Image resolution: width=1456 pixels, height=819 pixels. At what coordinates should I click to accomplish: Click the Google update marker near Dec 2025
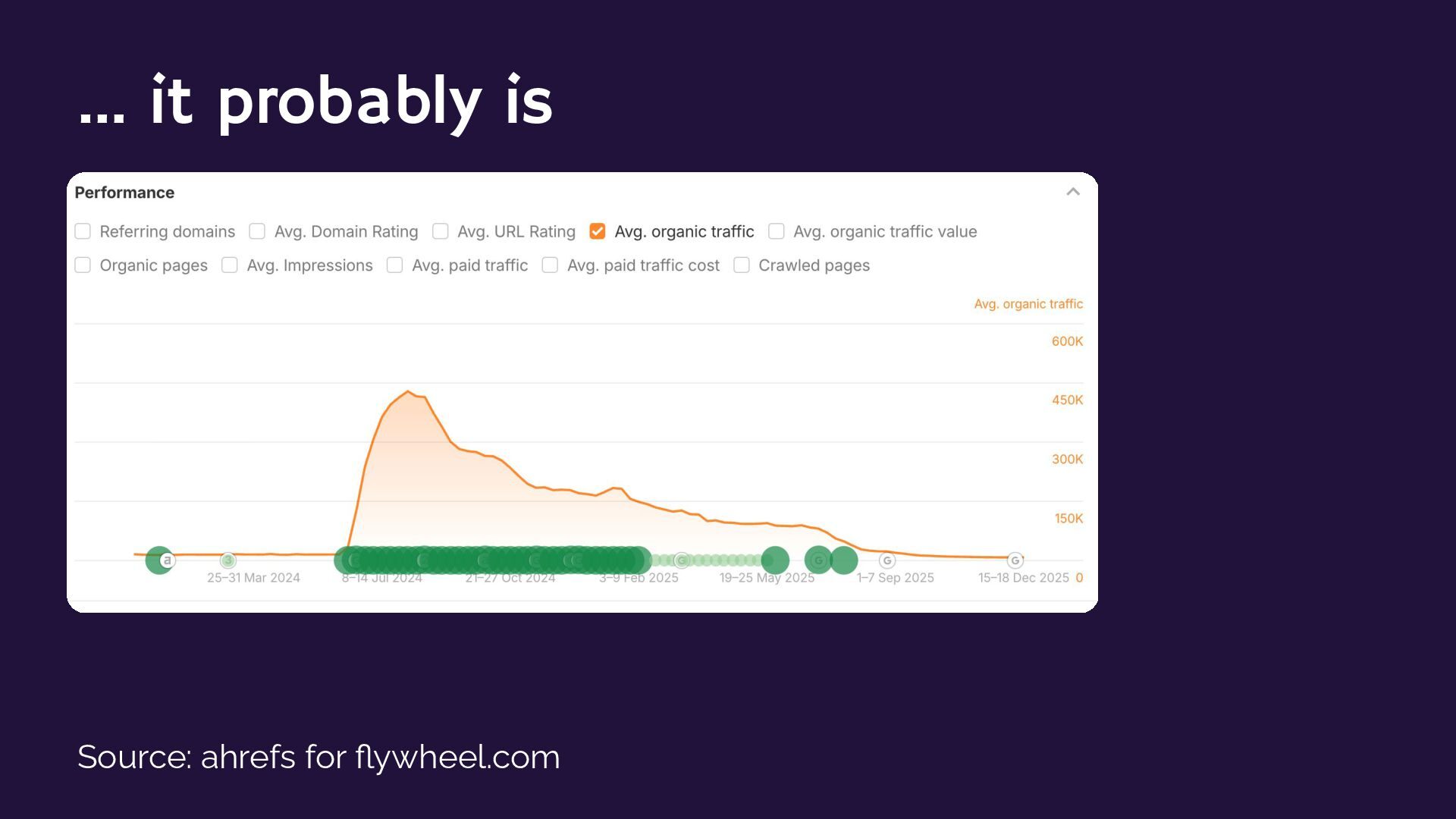point(1015,560)
